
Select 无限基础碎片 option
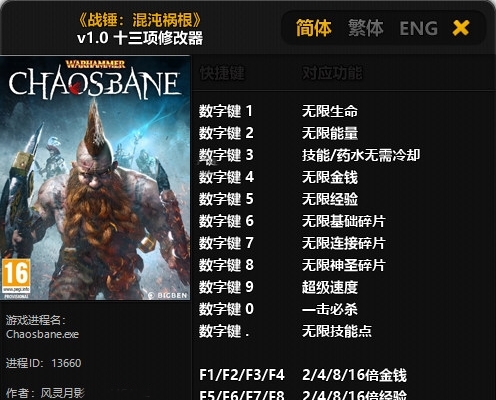(344, 221)
